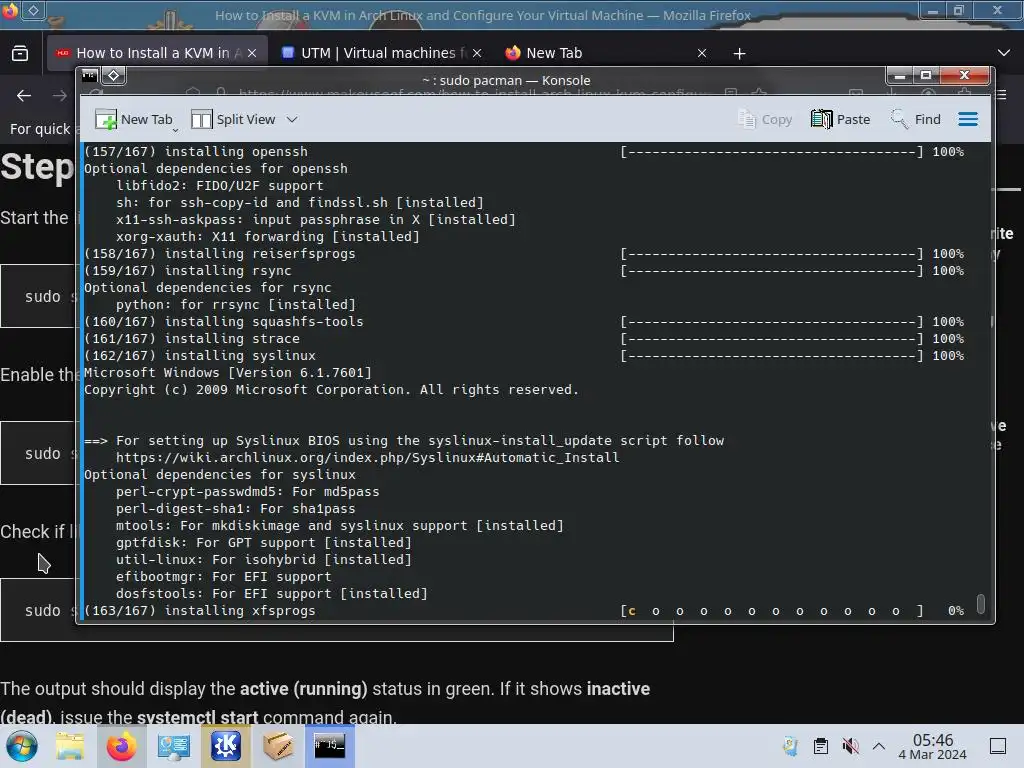Click the Firefox logo in window titlebar

(x=10, y=10)
